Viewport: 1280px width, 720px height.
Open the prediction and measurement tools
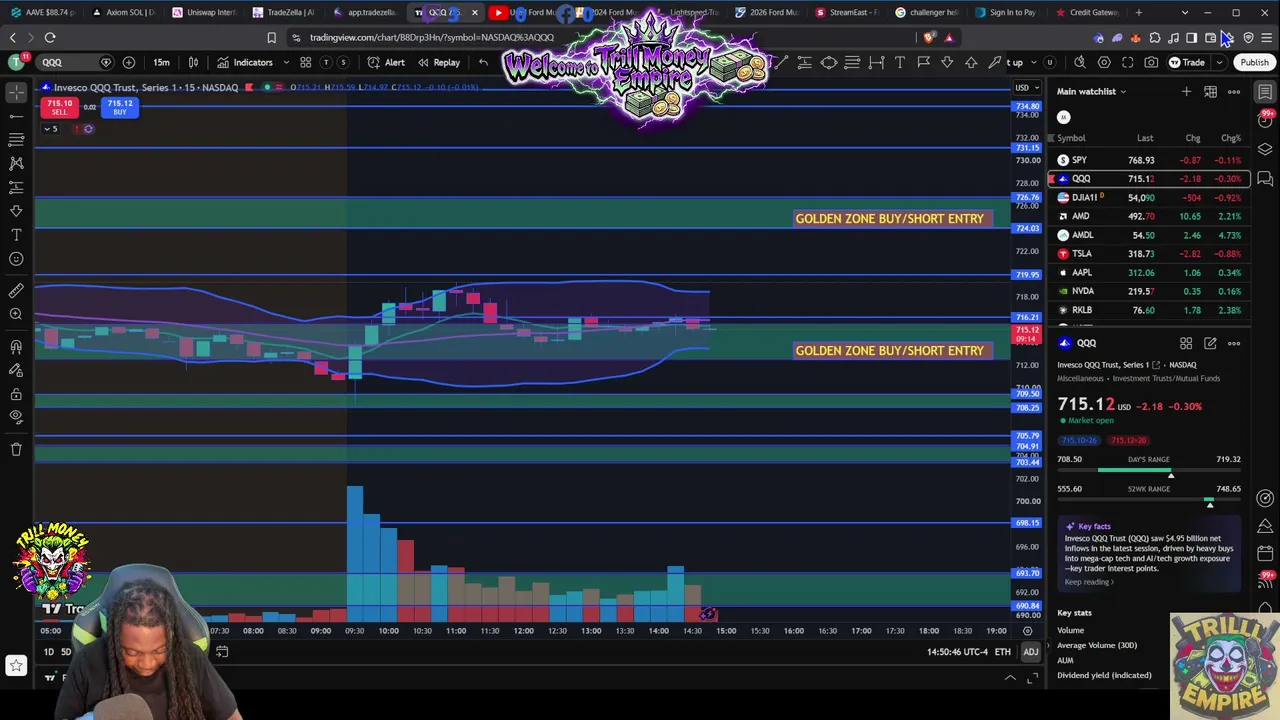[16, 187]
